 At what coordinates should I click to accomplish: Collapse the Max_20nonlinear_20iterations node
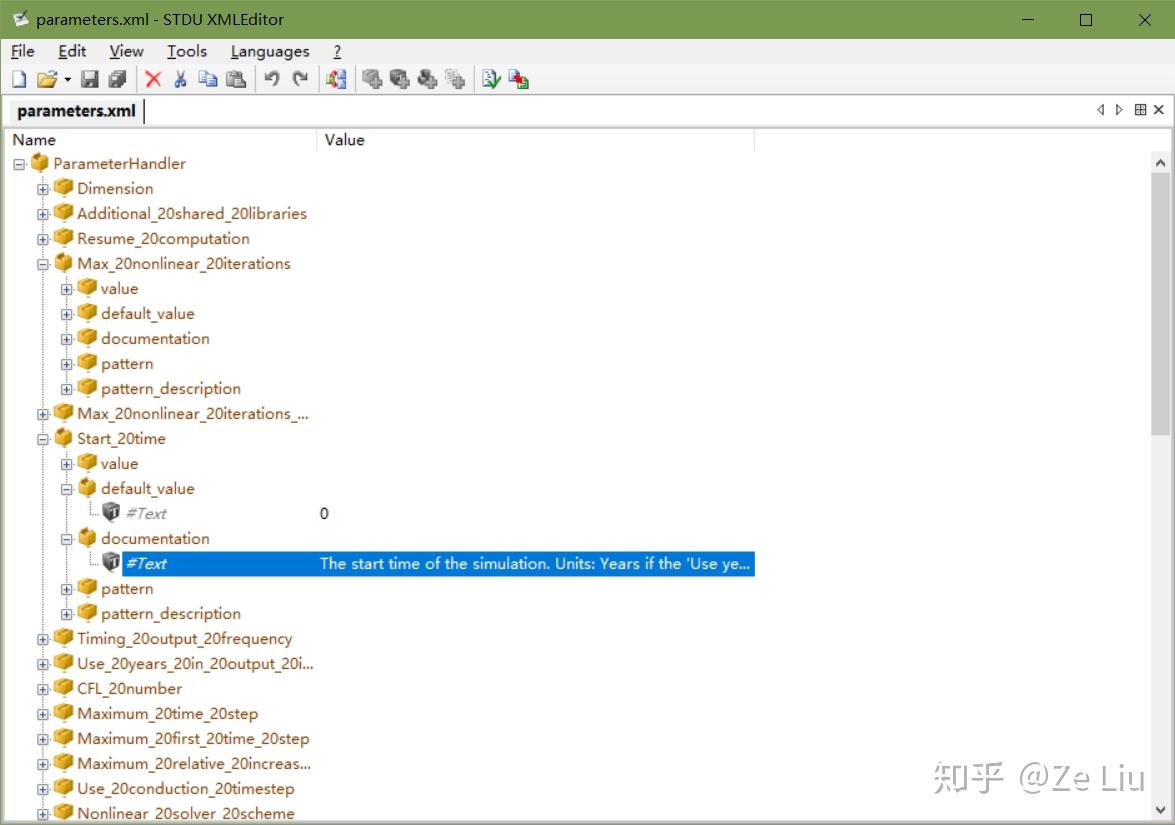(42, 263)
